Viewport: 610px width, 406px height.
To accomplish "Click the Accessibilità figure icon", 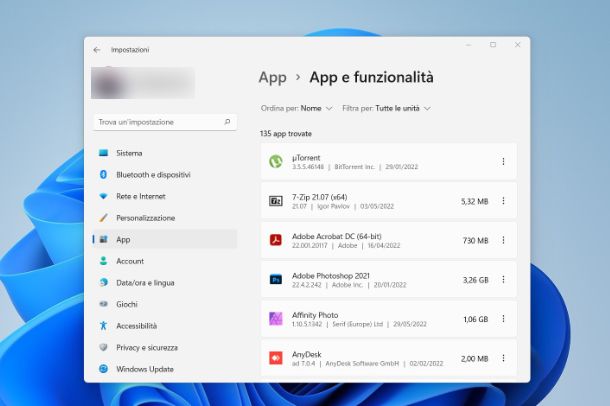I will tap(103, 326).
